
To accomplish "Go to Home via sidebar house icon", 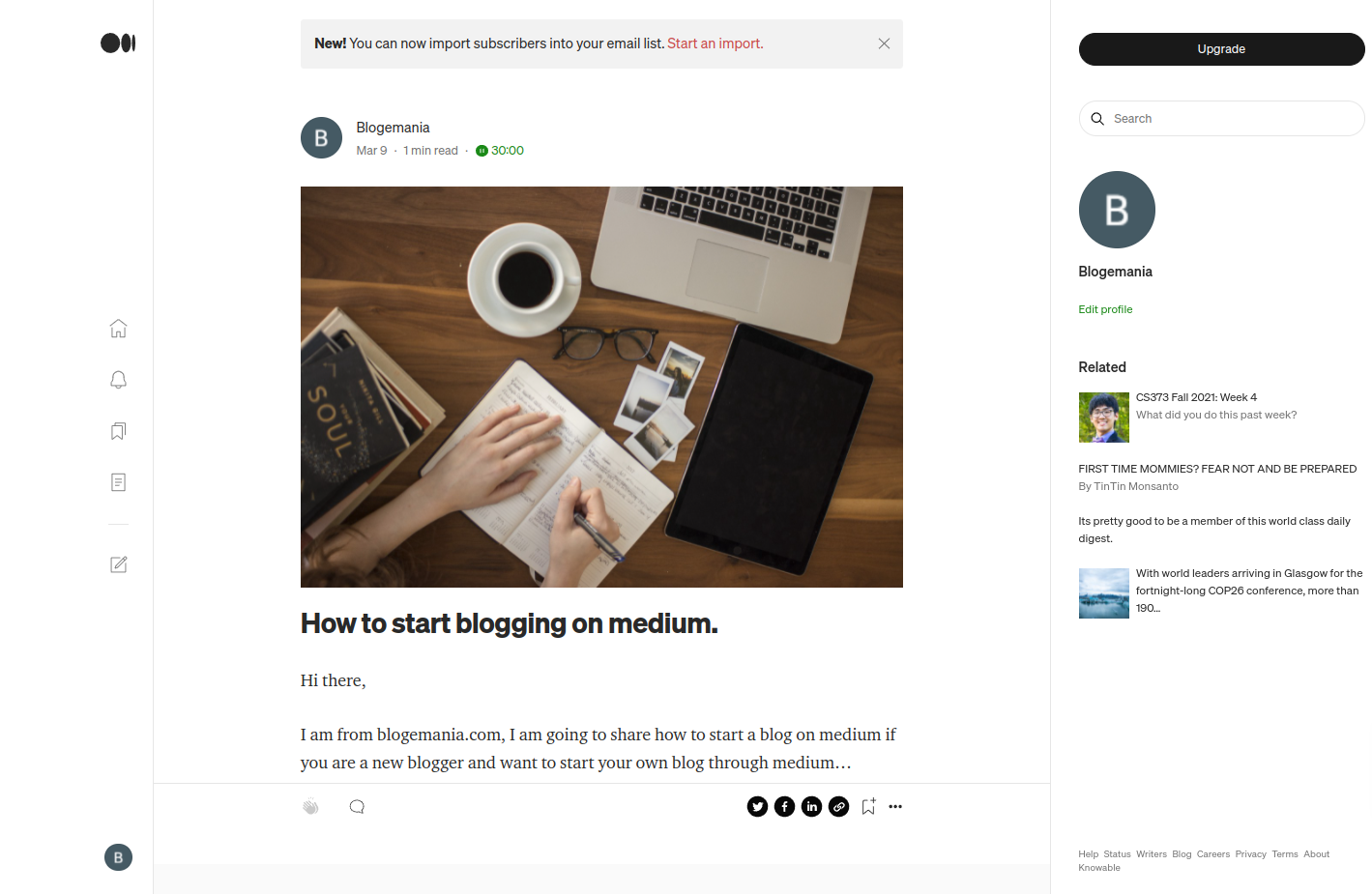I will tap(118, 329).
